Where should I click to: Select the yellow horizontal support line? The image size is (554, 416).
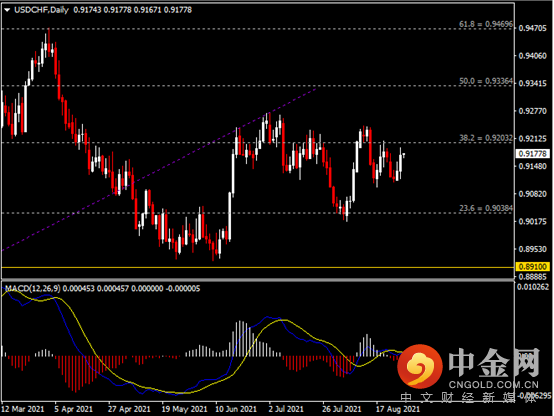click(257, 268)
